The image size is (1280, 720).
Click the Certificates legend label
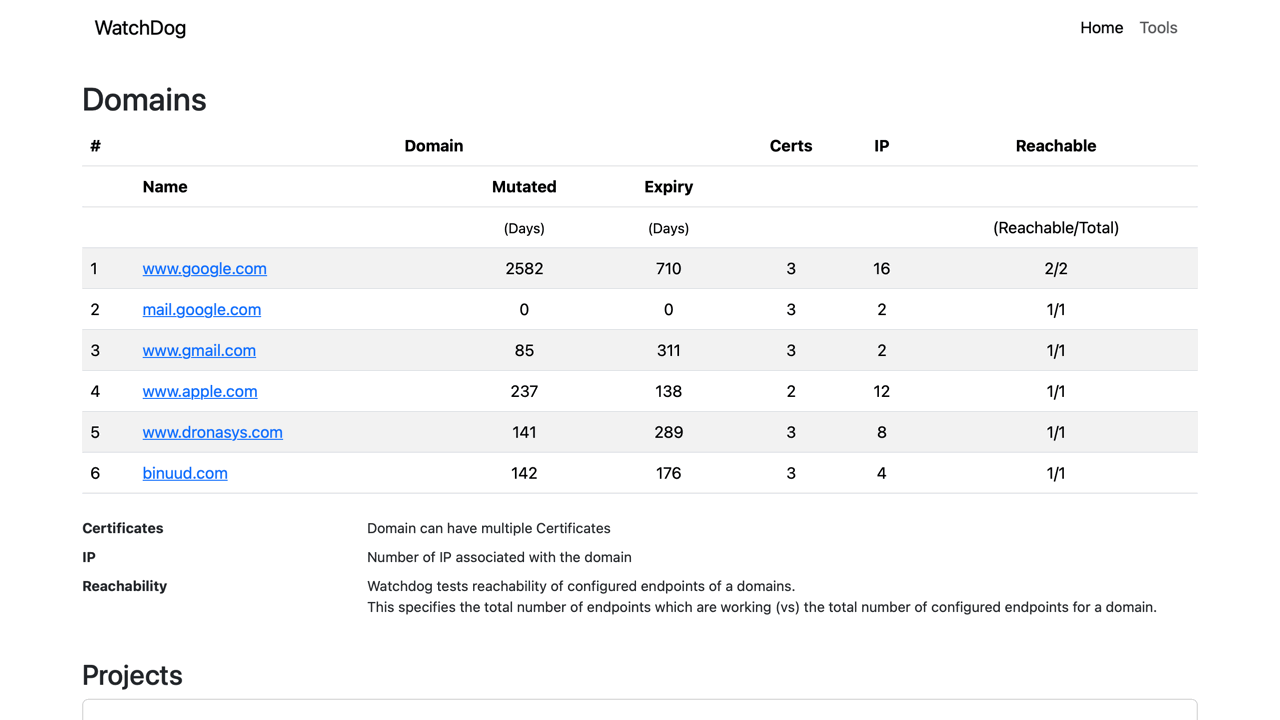pyautogui.click(x=123, y=528)
